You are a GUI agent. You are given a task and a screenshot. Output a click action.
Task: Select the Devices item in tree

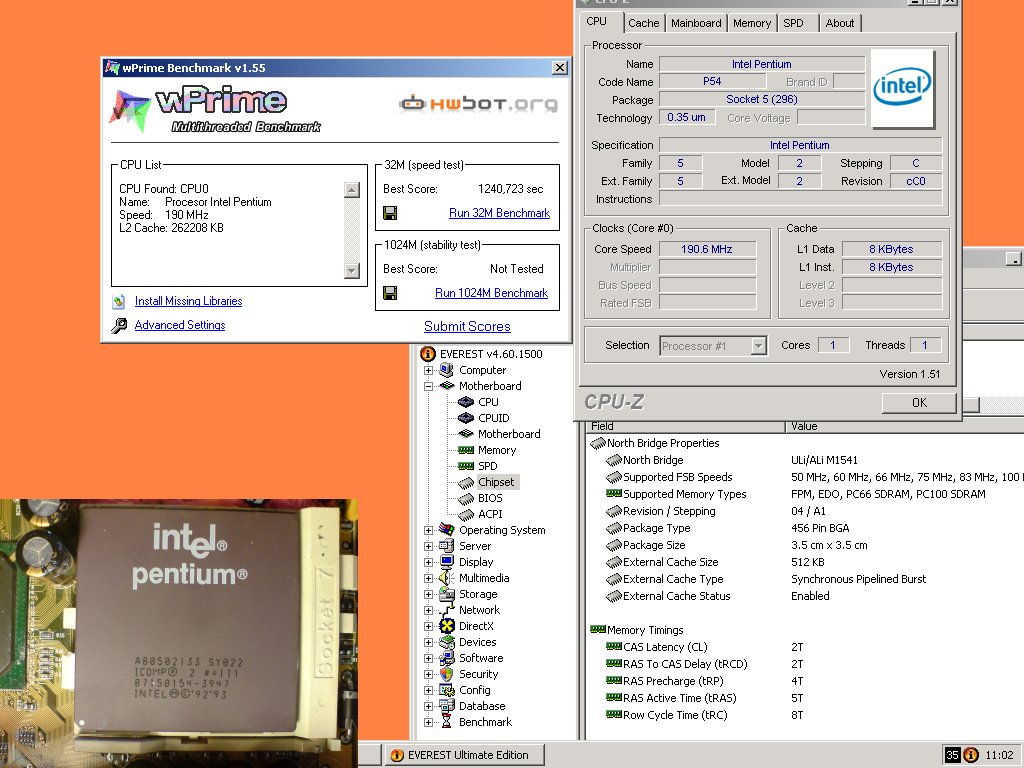(x=477, y=642)
